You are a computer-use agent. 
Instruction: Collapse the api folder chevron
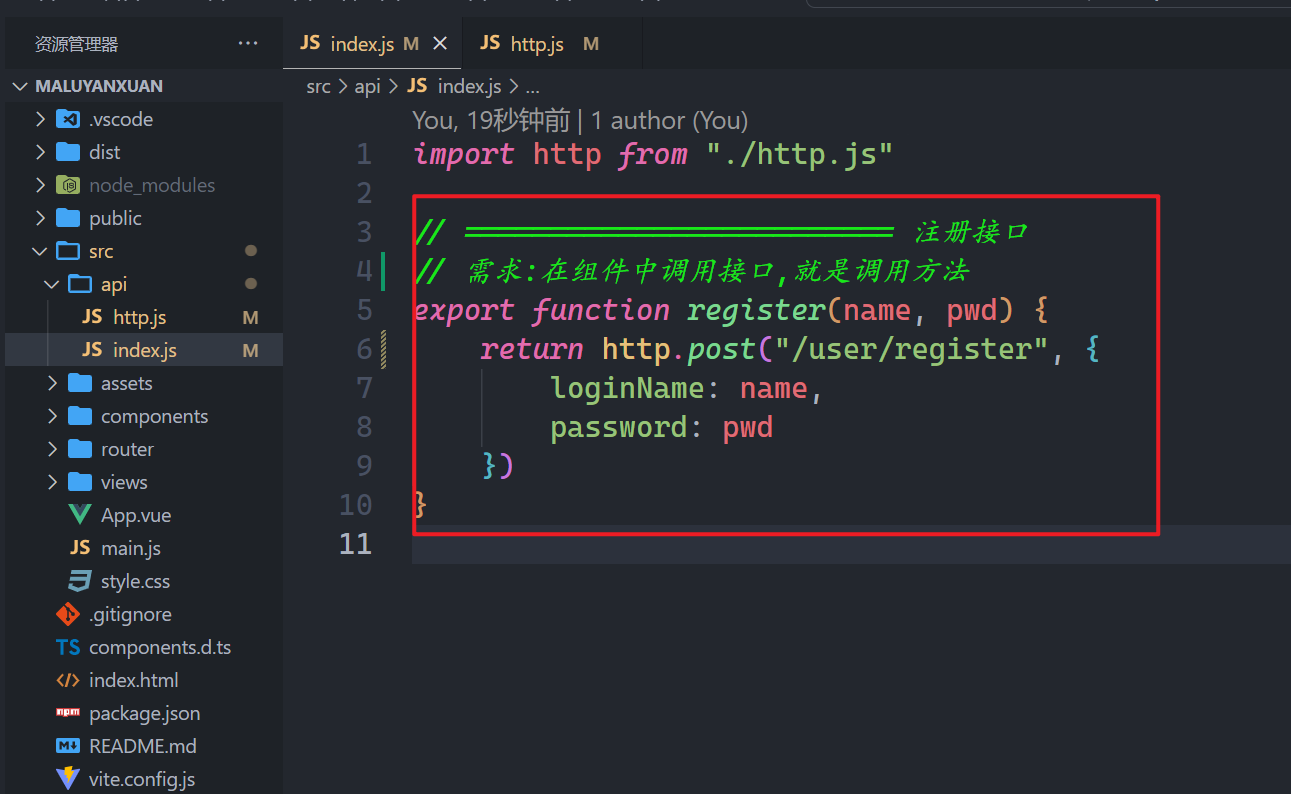pyautogui.click(x=52, y=284)
